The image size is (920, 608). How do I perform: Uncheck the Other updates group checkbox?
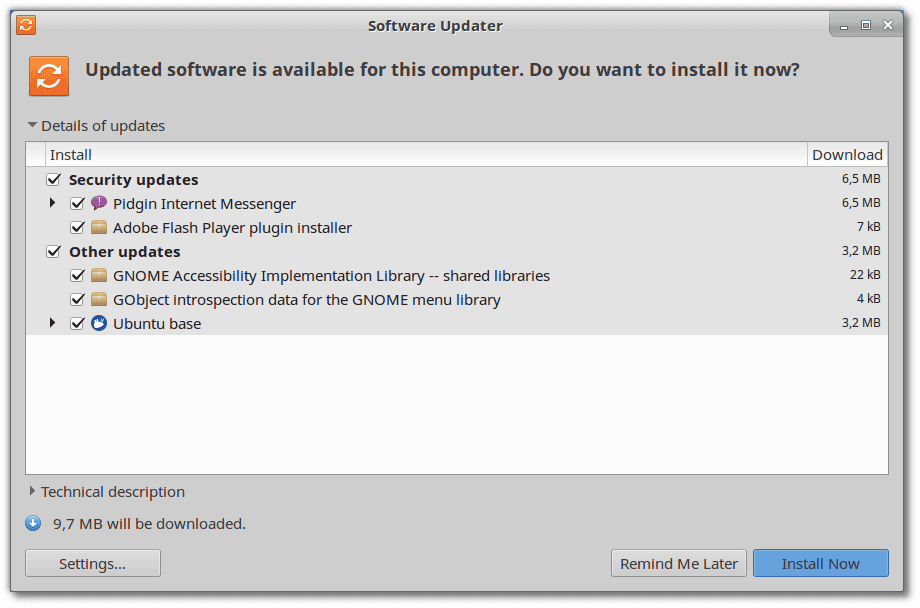click(53, 251)
